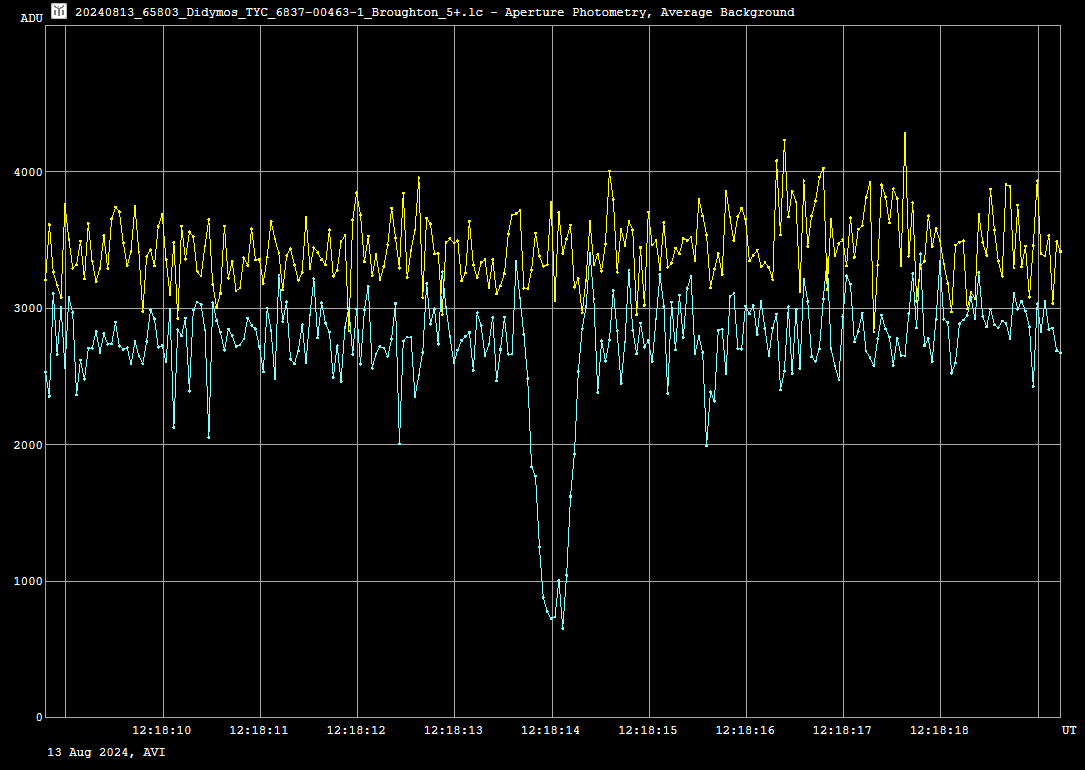Click the 3000 y-axis value

[x=30, y=308]
